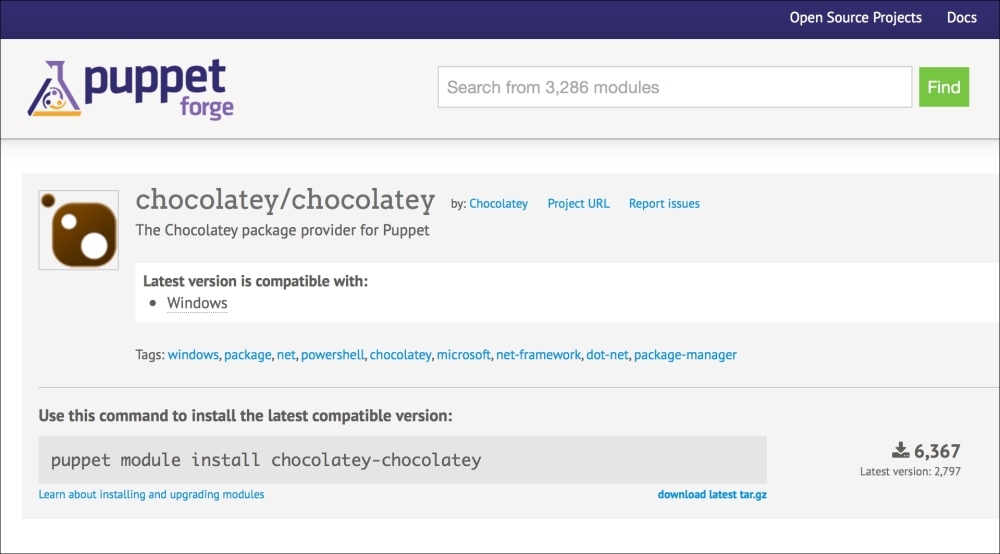Image resolution: width=1000 pixels, height=554 pixels.
Task: Open the Report issues link
Action: [x=664, y=203]
